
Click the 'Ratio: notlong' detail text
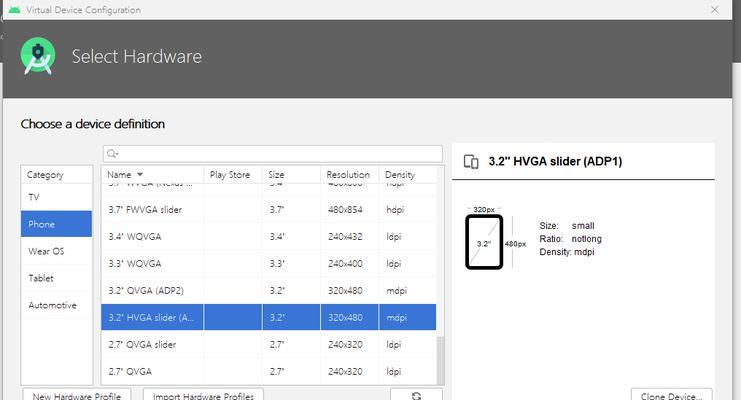click(x=570, y=239)
